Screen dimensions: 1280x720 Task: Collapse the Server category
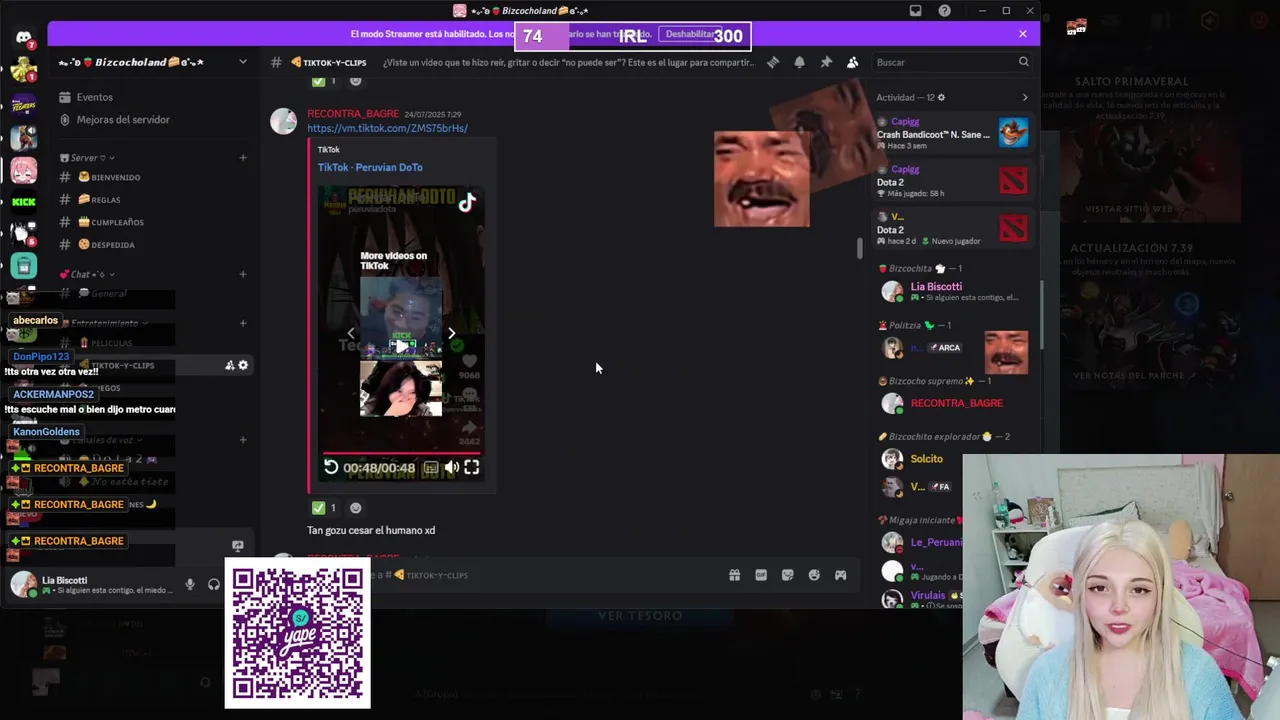(x=88, y=157)
